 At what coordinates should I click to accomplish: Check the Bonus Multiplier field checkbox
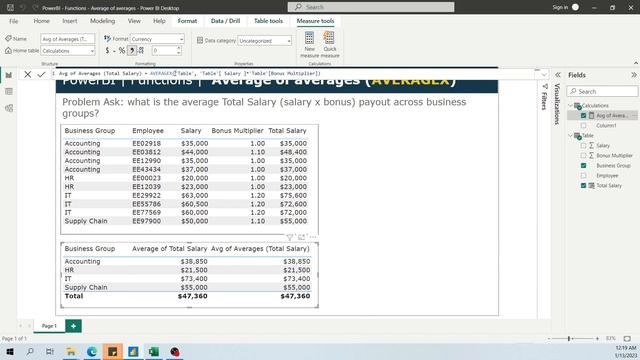click(x=583, y=156)
